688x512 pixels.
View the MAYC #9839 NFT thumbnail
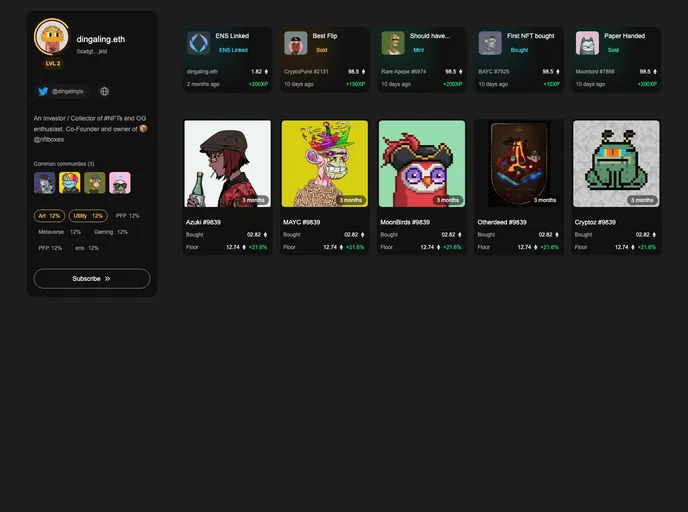coord(325,164)
